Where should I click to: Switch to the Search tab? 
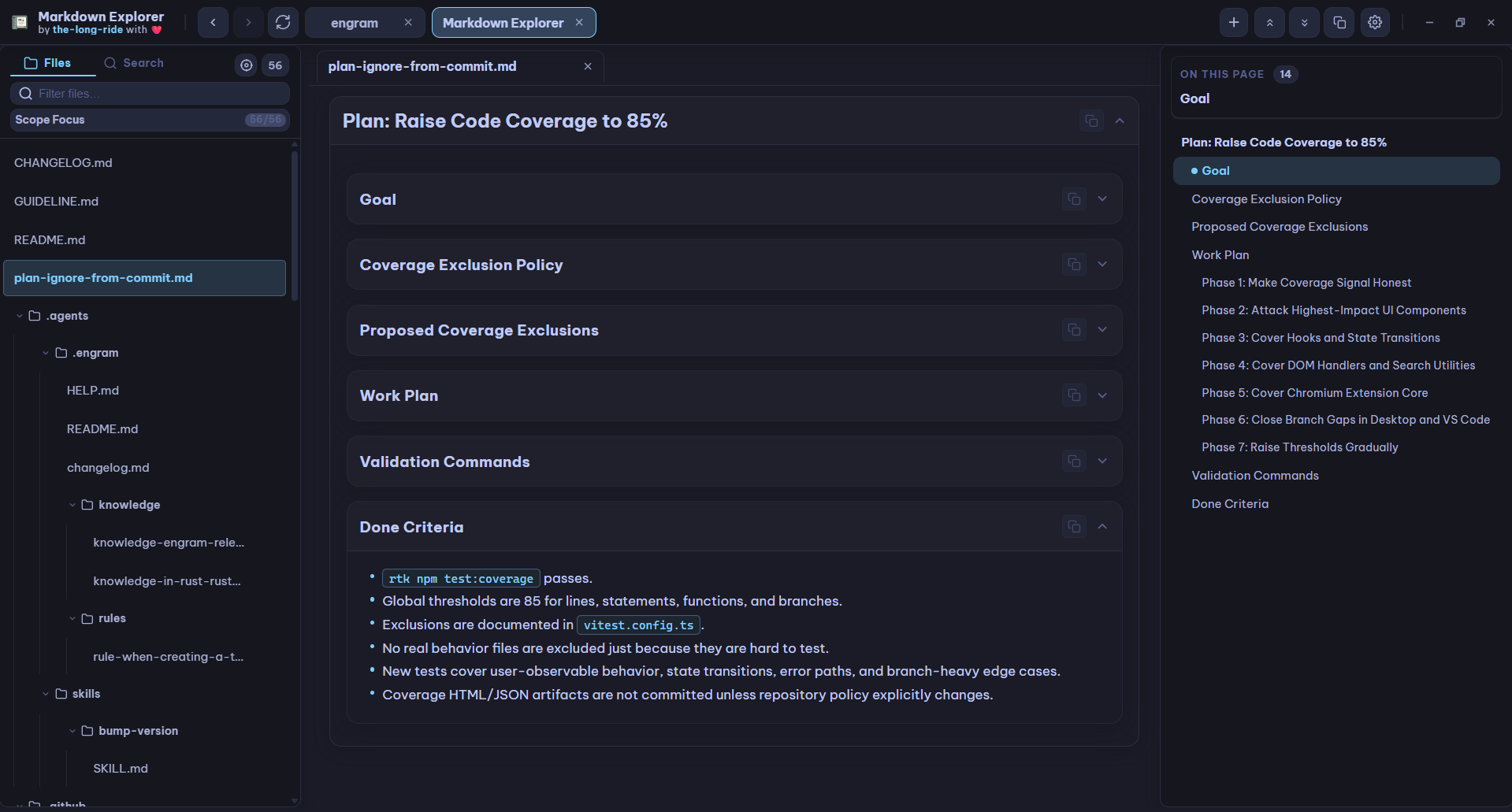pyautogui.click(x=134, y=63)
